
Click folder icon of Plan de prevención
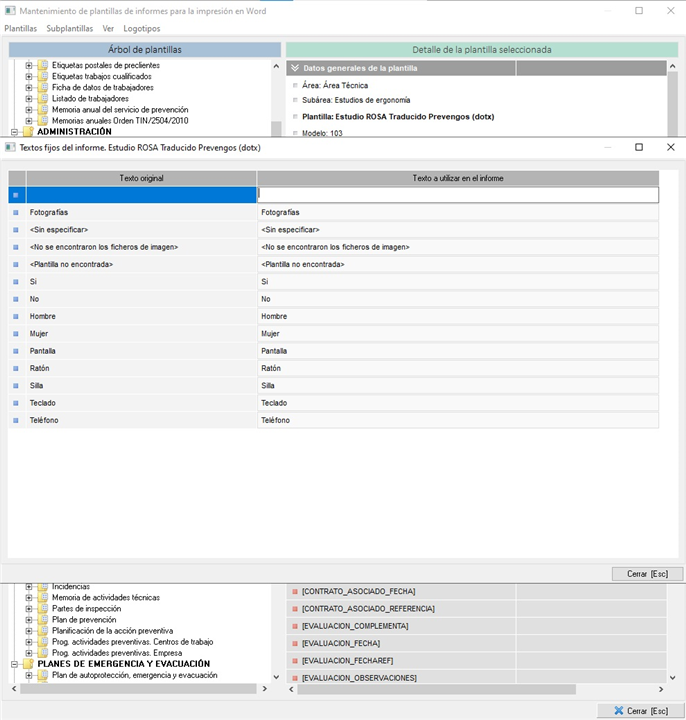point(43,619)
